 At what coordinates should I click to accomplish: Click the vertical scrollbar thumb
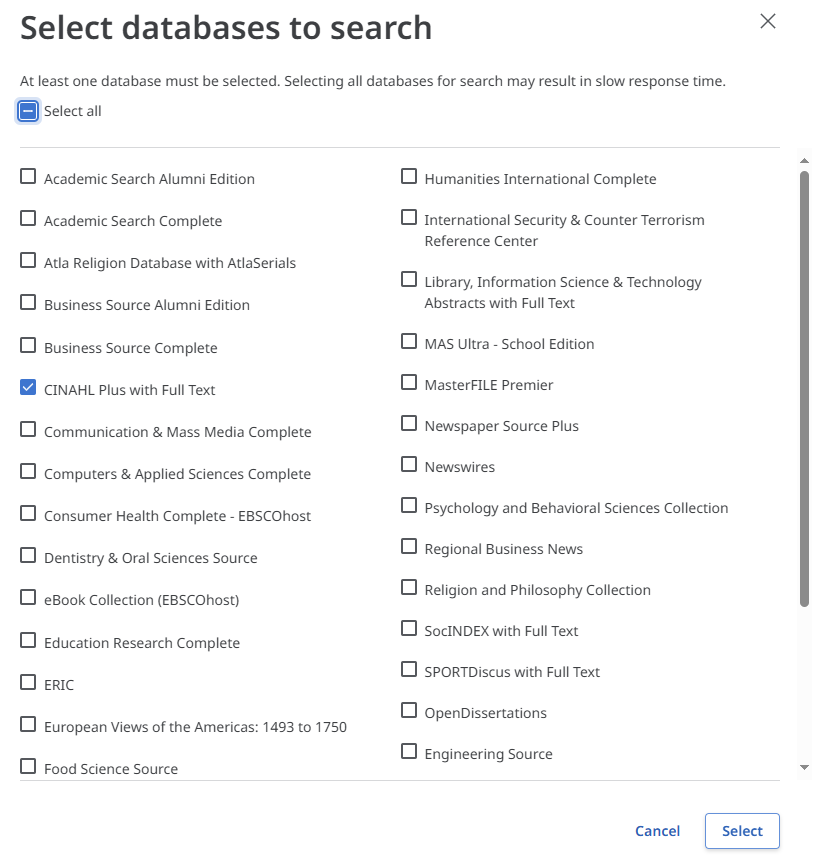[804, 388]
